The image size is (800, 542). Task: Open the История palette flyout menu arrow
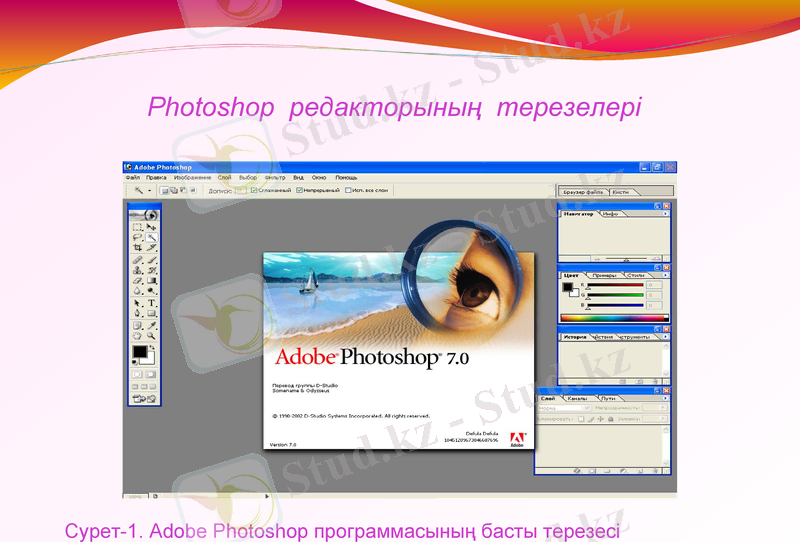point(665,337)
